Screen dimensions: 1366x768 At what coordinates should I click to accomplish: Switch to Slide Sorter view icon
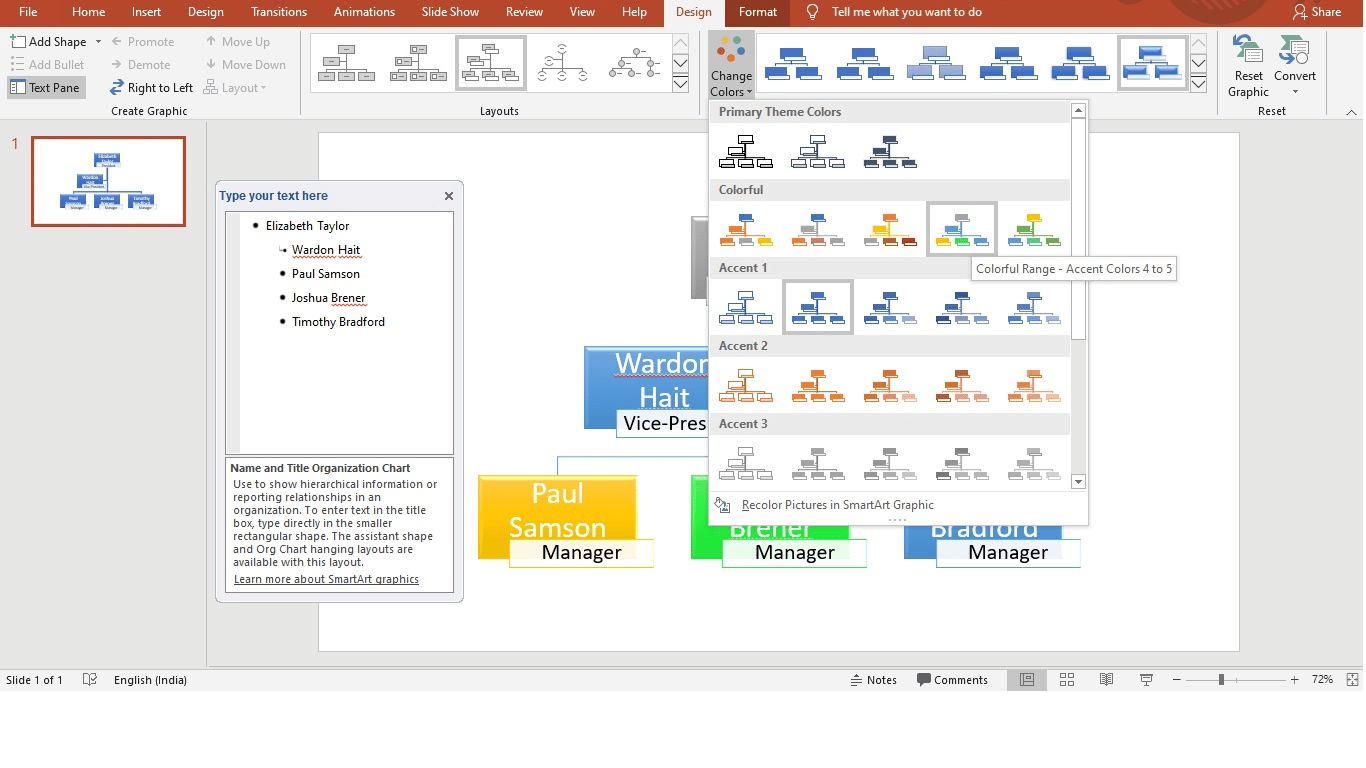click(1067, 680)
